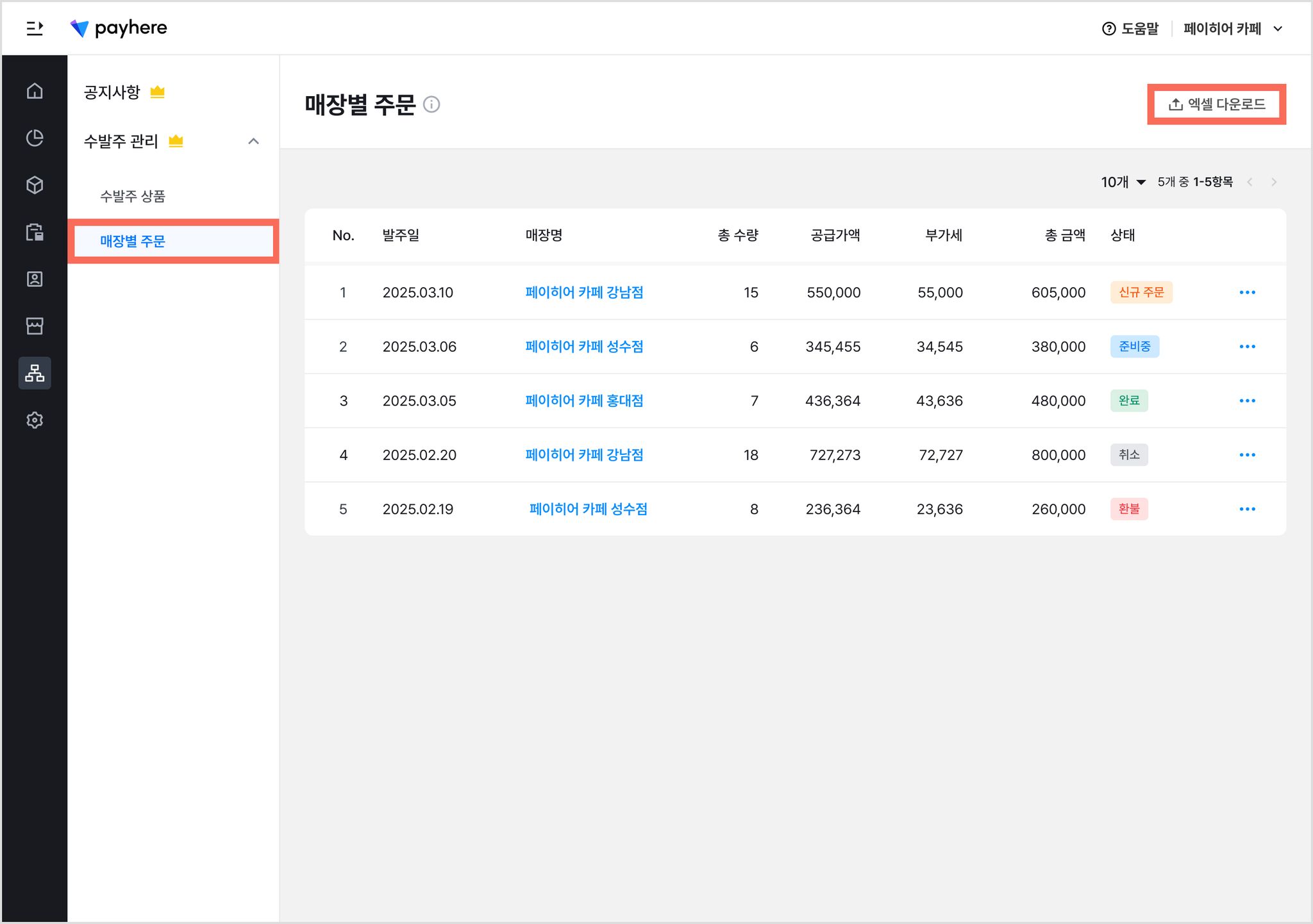Open the customer profile icon in the sidebar
Viewport: 1313px width, 924px height.
pyautogui.click(x=35, y=279)
